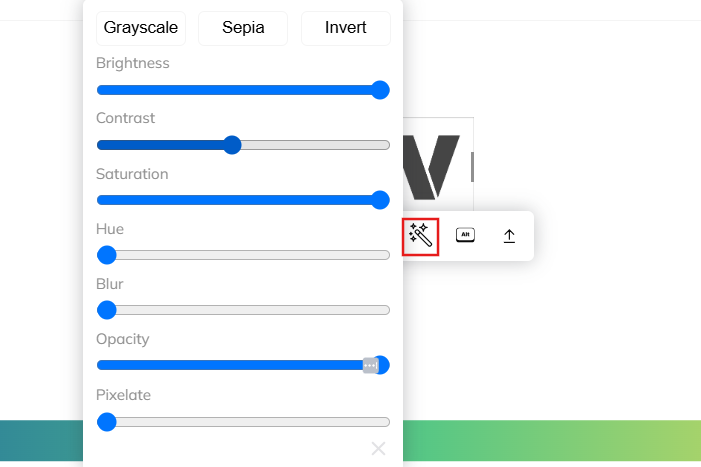Click the unfilled gray part of the Contrast track
Image resolution: width=701 pixels, height=467 pixels.
[x=316, y=145]
